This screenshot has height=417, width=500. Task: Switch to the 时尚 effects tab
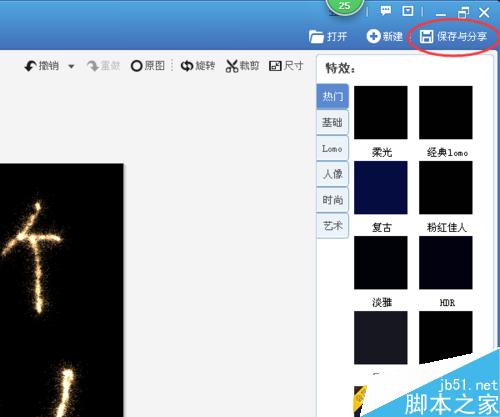[x=332, y=200]
